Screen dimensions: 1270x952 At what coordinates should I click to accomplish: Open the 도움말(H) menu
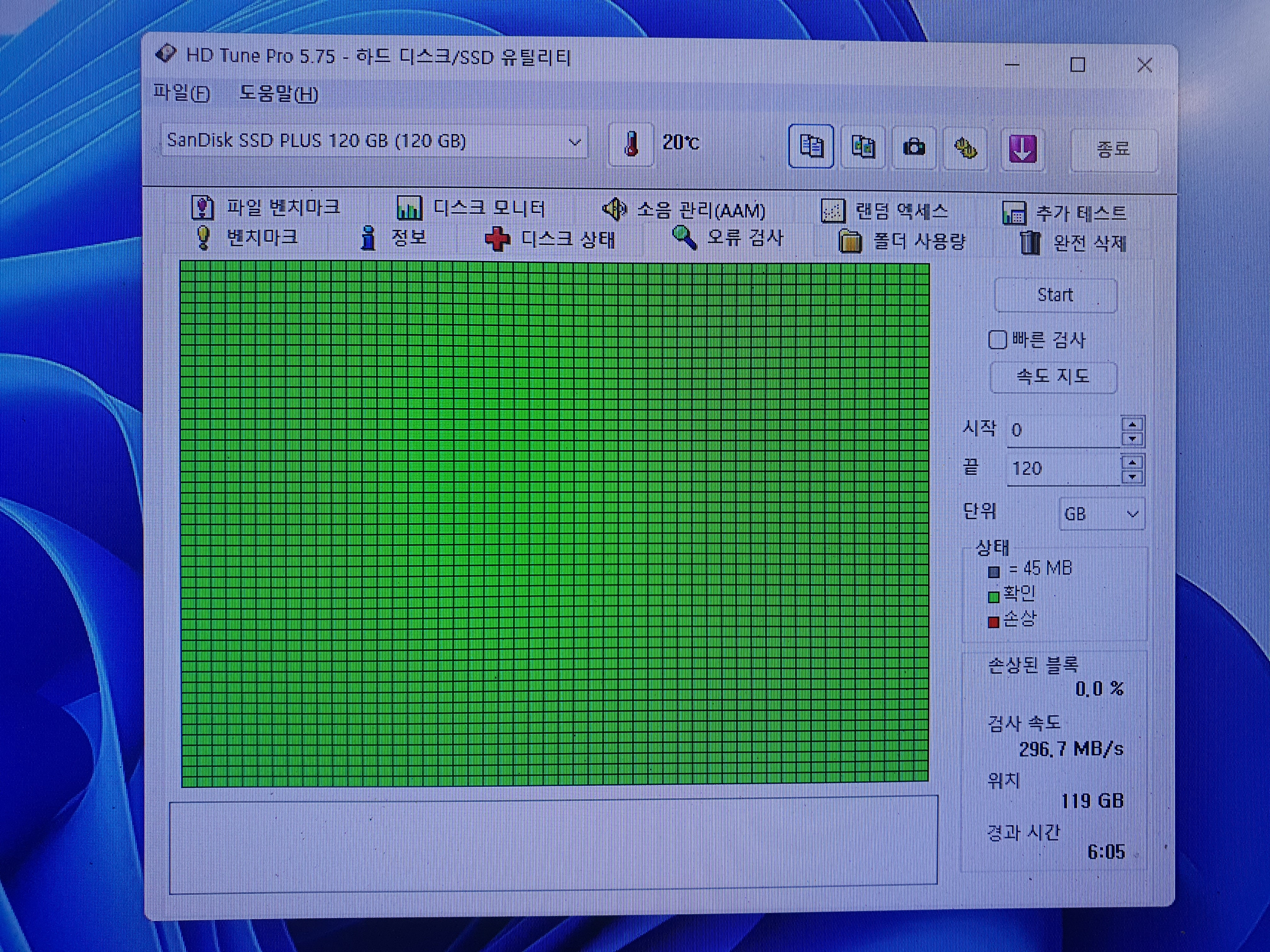(x=278, y=93)
